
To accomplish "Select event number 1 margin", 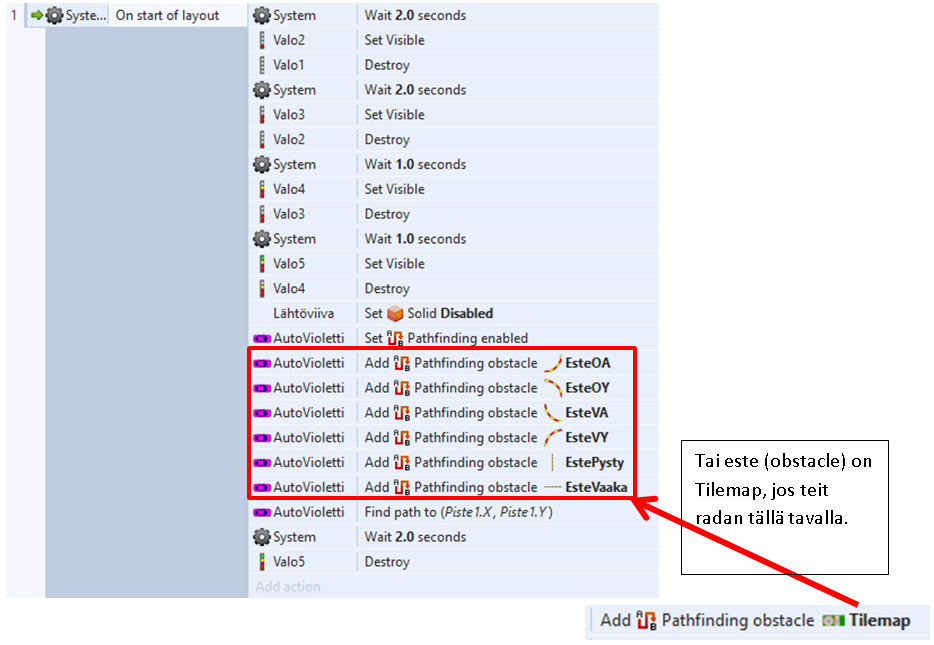I will (x=14, y=16).
